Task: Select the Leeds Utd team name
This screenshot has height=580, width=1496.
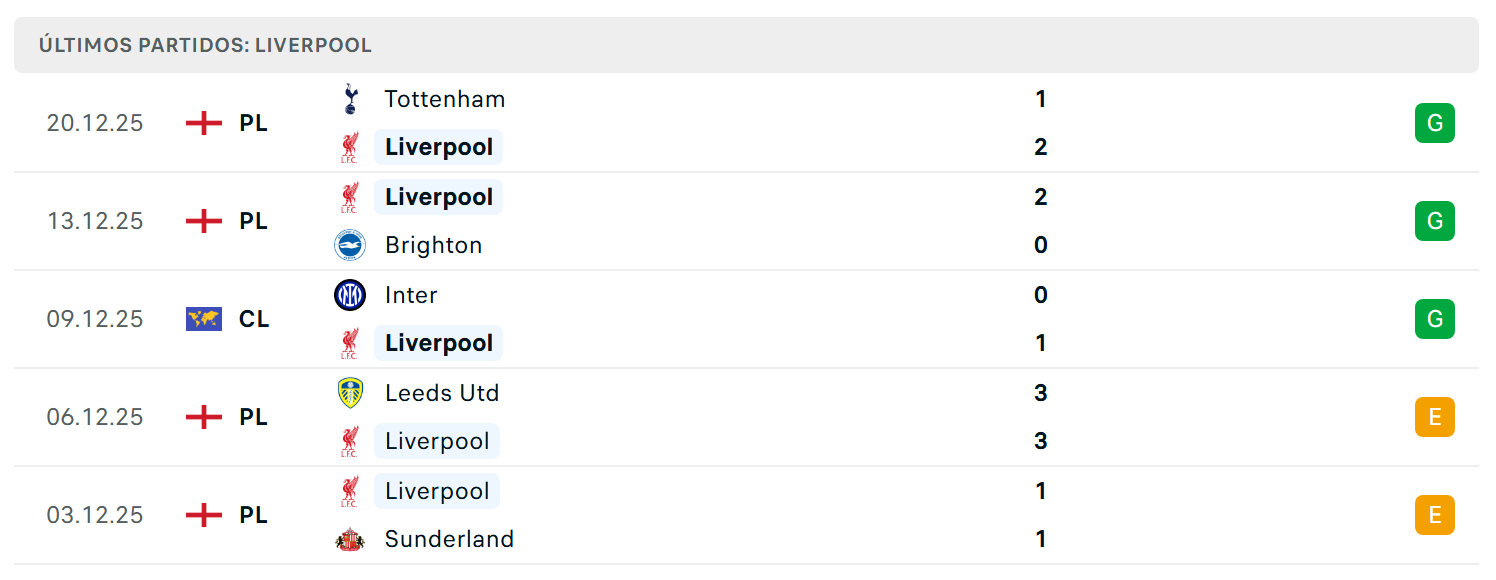Action: click(442, 393)
